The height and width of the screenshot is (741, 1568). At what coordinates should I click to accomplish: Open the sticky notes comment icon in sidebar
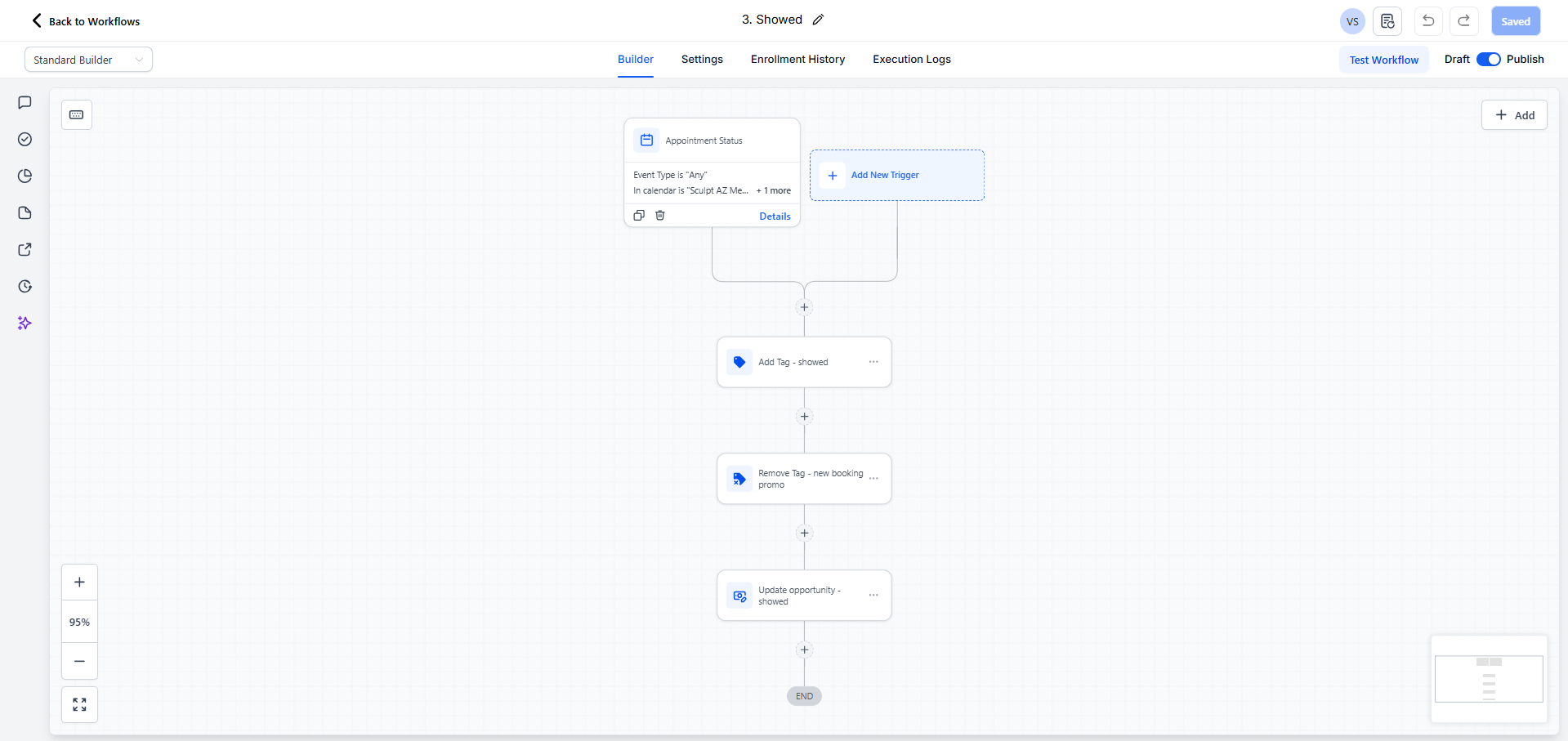click(x=25, y=103)
